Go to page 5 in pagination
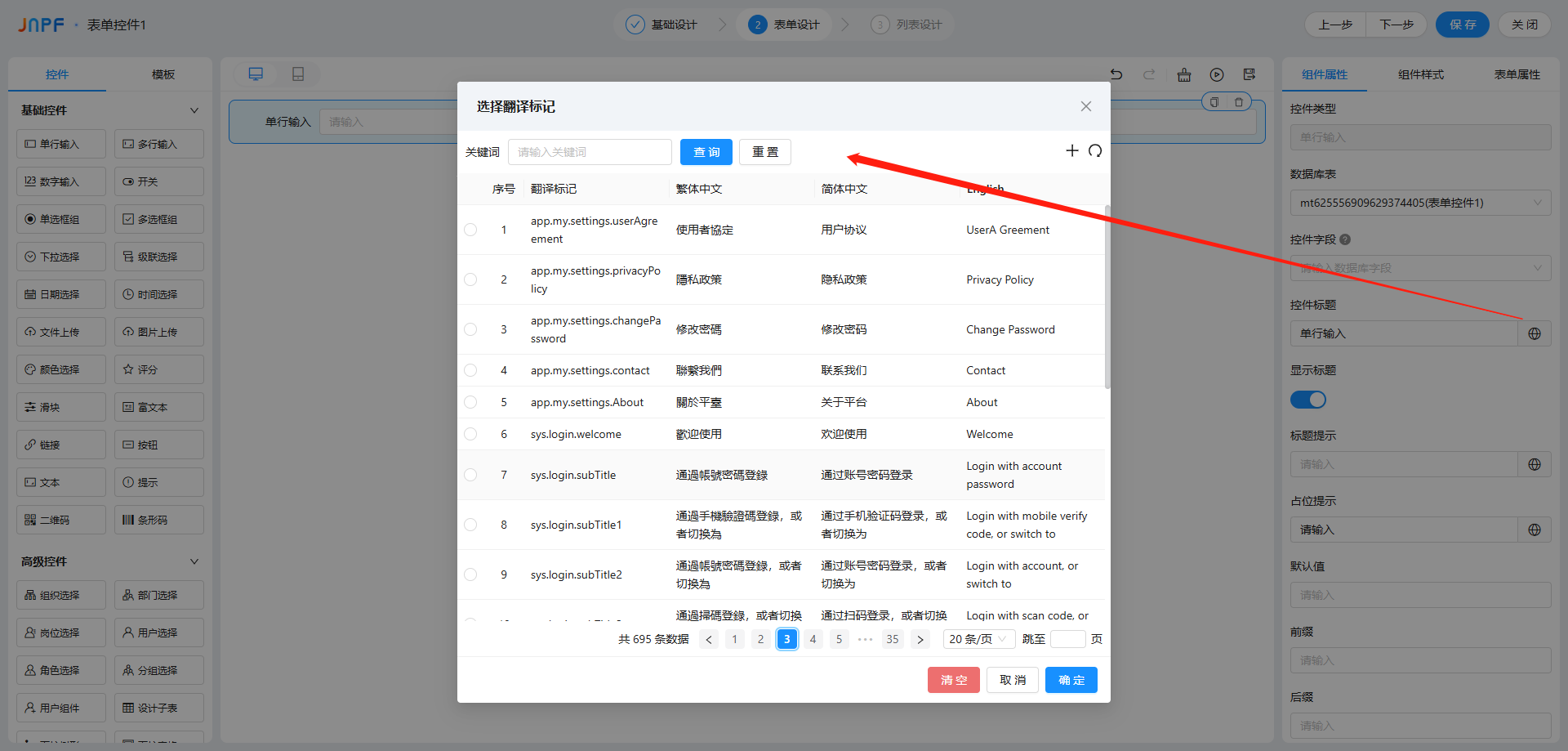 pyautogui.click(x=840, y=639)
